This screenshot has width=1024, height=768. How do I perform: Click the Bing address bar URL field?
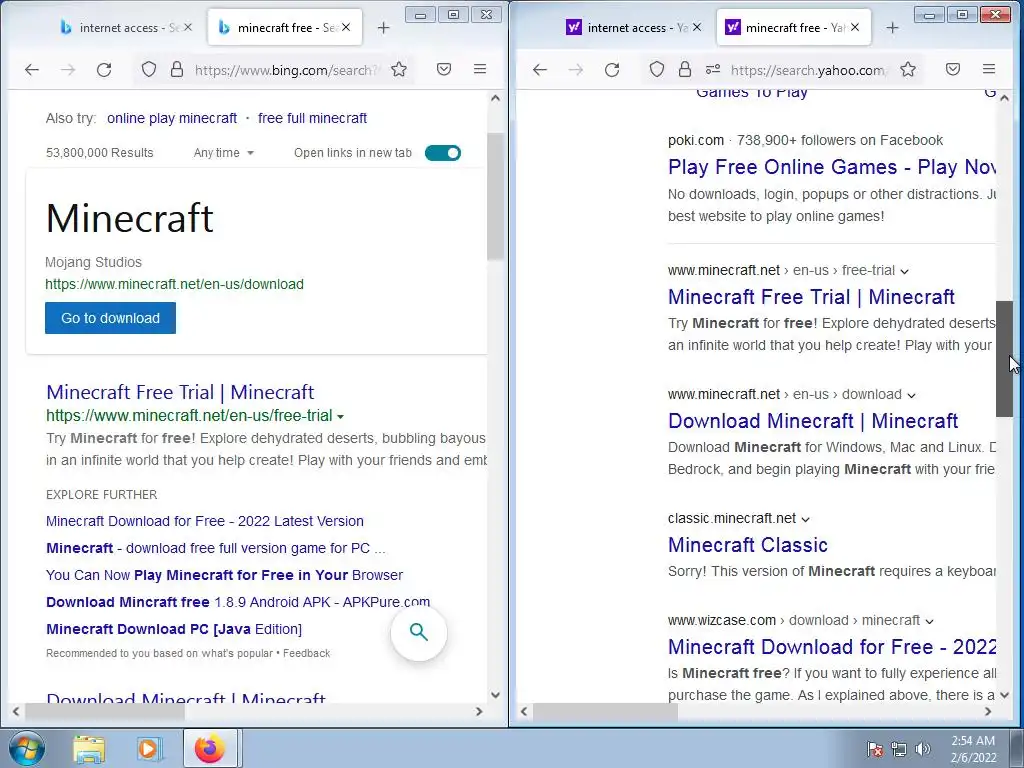pos(287,70)
